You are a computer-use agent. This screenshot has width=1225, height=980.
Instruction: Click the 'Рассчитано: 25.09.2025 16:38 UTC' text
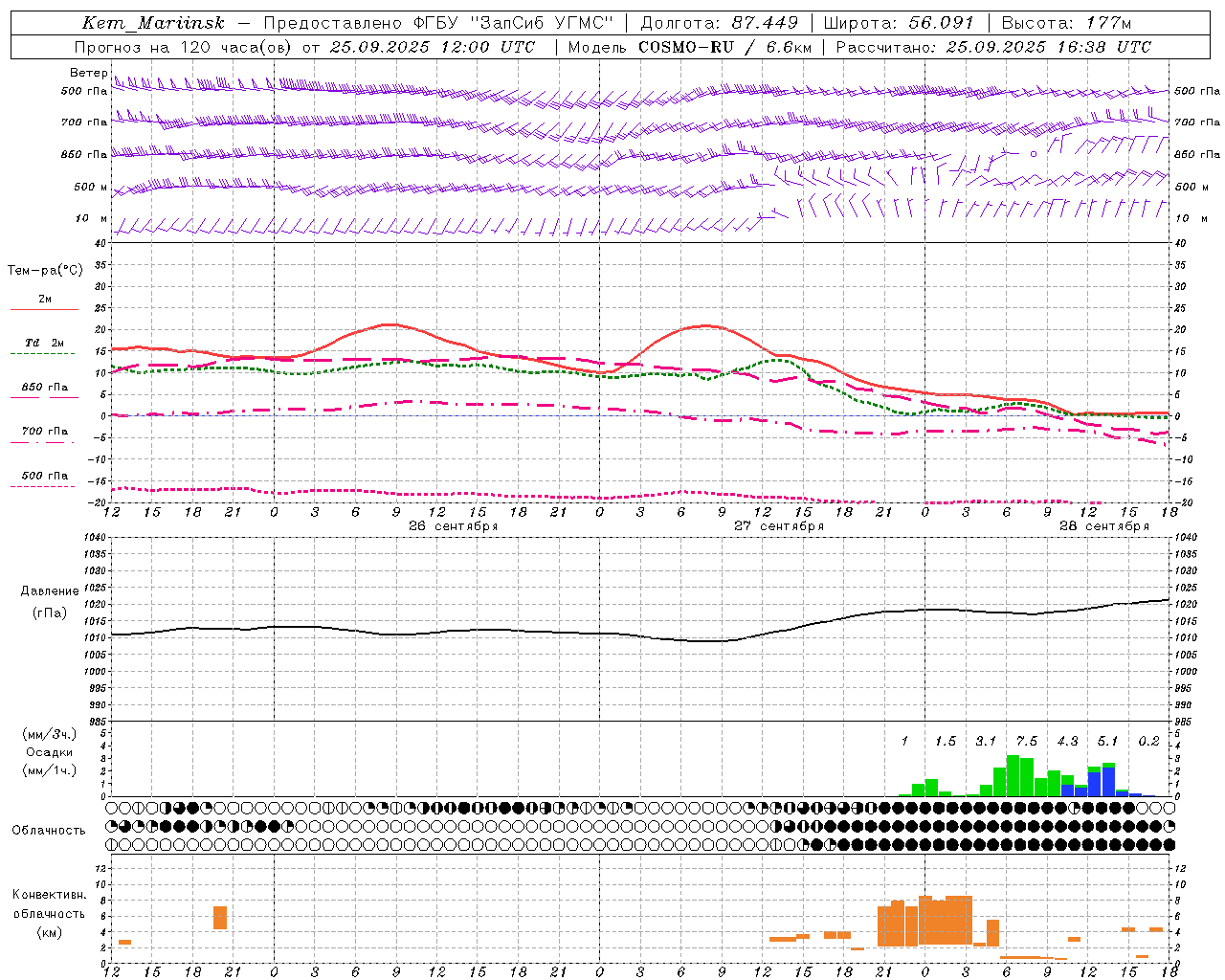click(993, 47)
